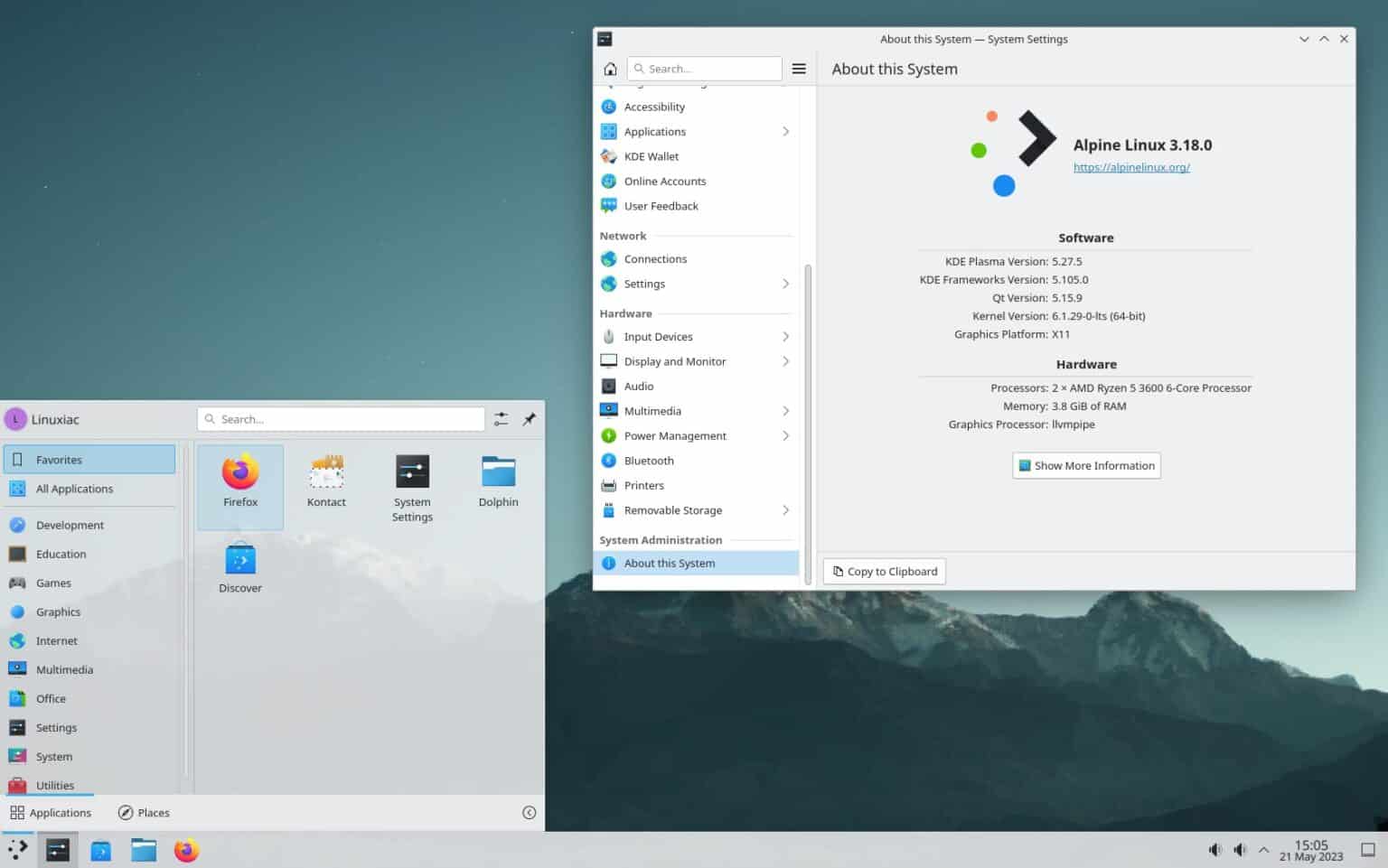This screenshot has height=868, width=1388.
Task: Open KDE Wallet settings
Action: pyautogui.click(x=651, y=155)
